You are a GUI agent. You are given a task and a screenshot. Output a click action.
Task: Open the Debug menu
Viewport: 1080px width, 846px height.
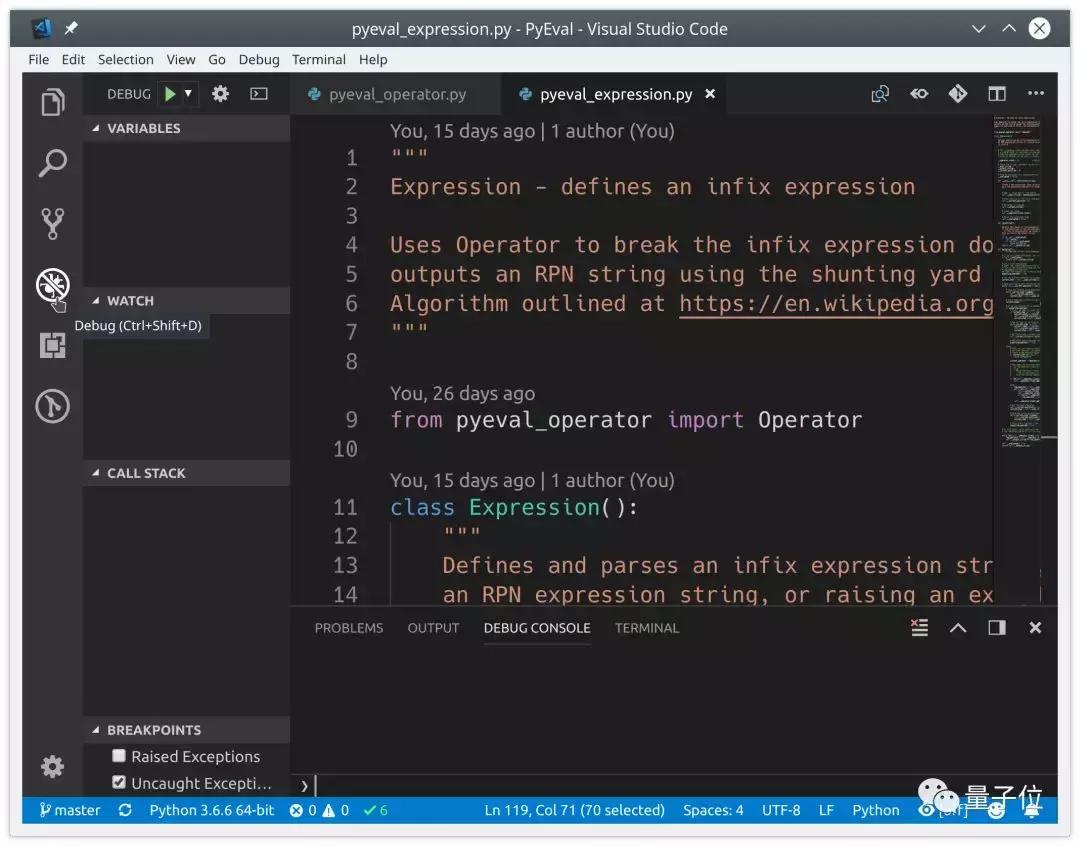tap(258, 59)
